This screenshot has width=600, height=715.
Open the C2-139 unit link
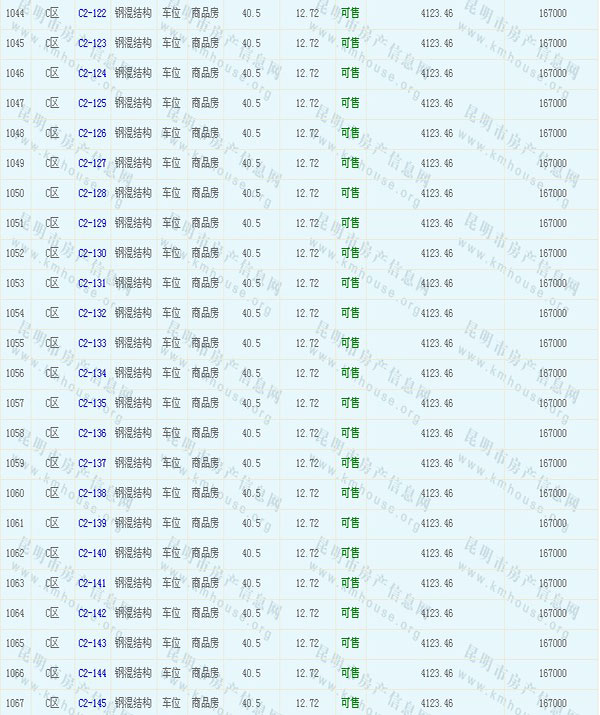click(x=92, y=524)
